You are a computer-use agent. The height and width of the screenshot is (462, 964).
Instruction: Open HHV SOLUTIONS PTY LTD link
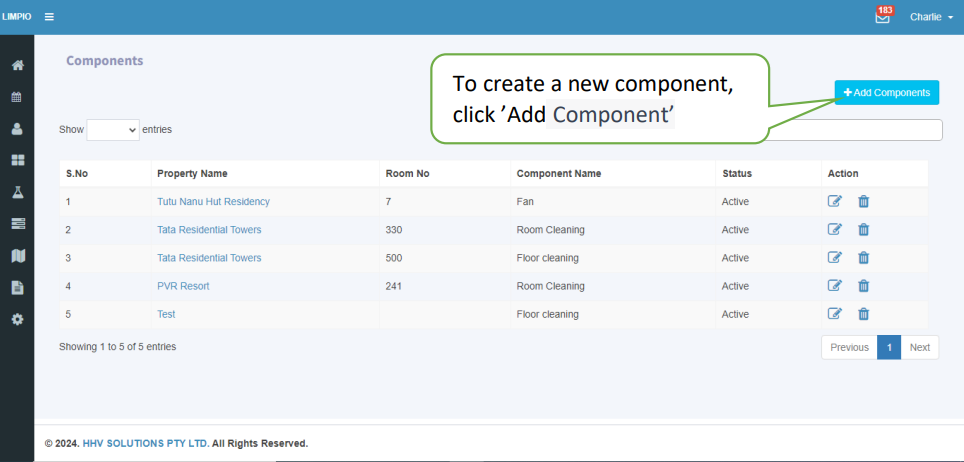tap(146, 443)
